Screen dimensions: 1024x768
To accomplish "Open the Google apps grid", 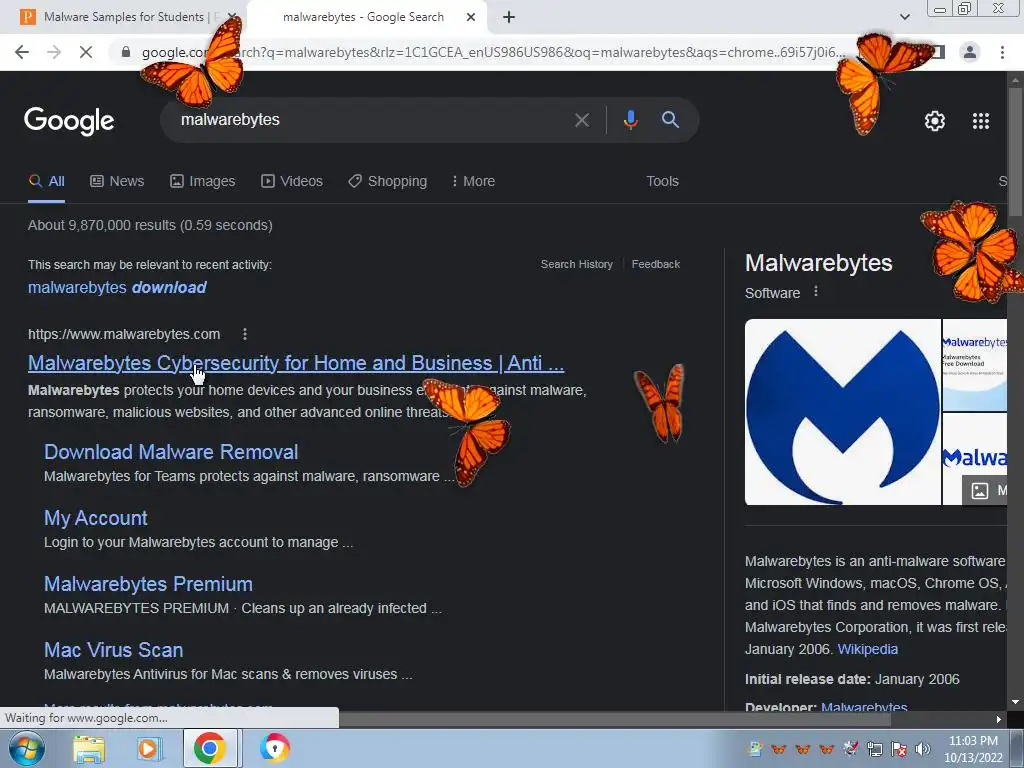I will coord(981,121).
